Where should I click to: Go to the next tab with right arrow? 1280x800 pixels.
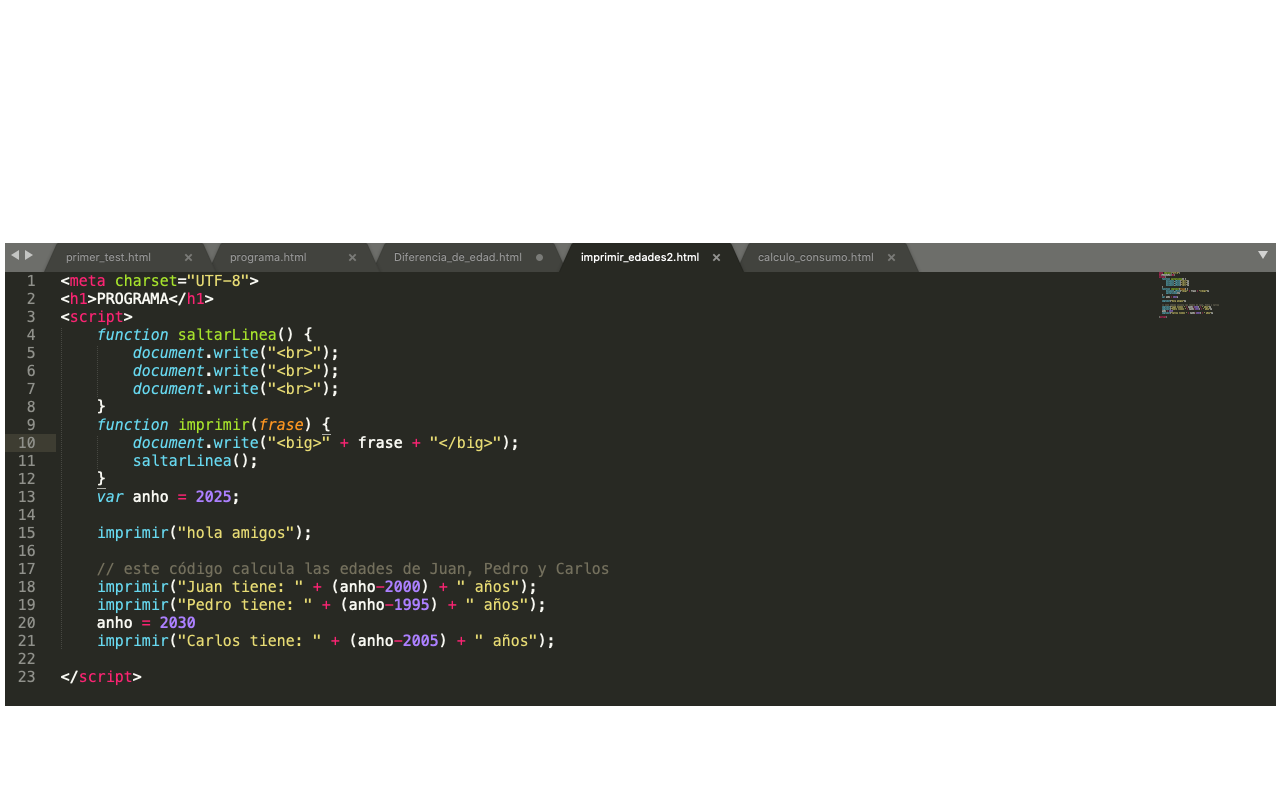[29, 256]
